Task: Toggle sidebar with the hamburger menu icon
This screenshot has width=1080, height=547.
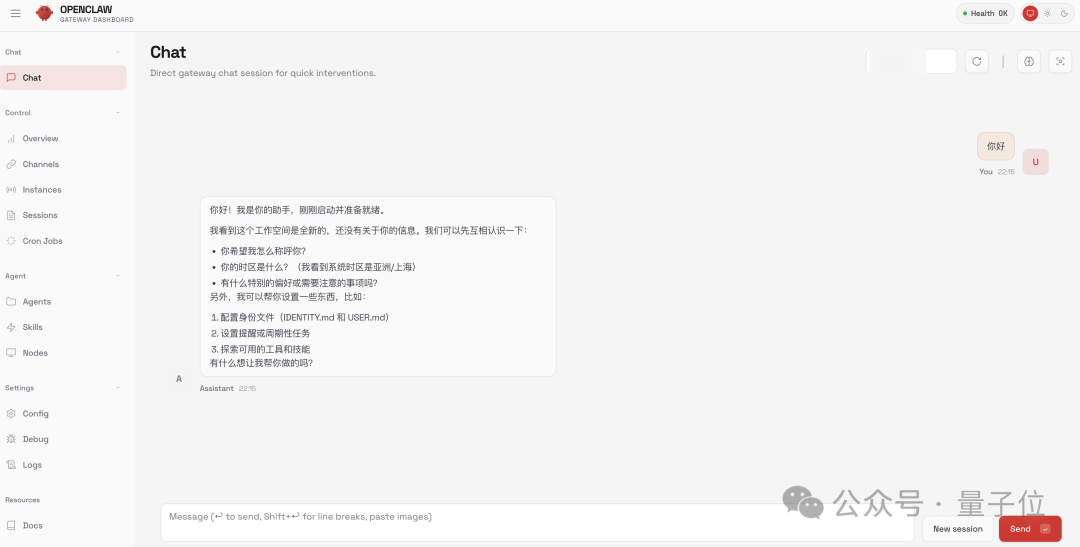Action: click(x=15, y=13)
